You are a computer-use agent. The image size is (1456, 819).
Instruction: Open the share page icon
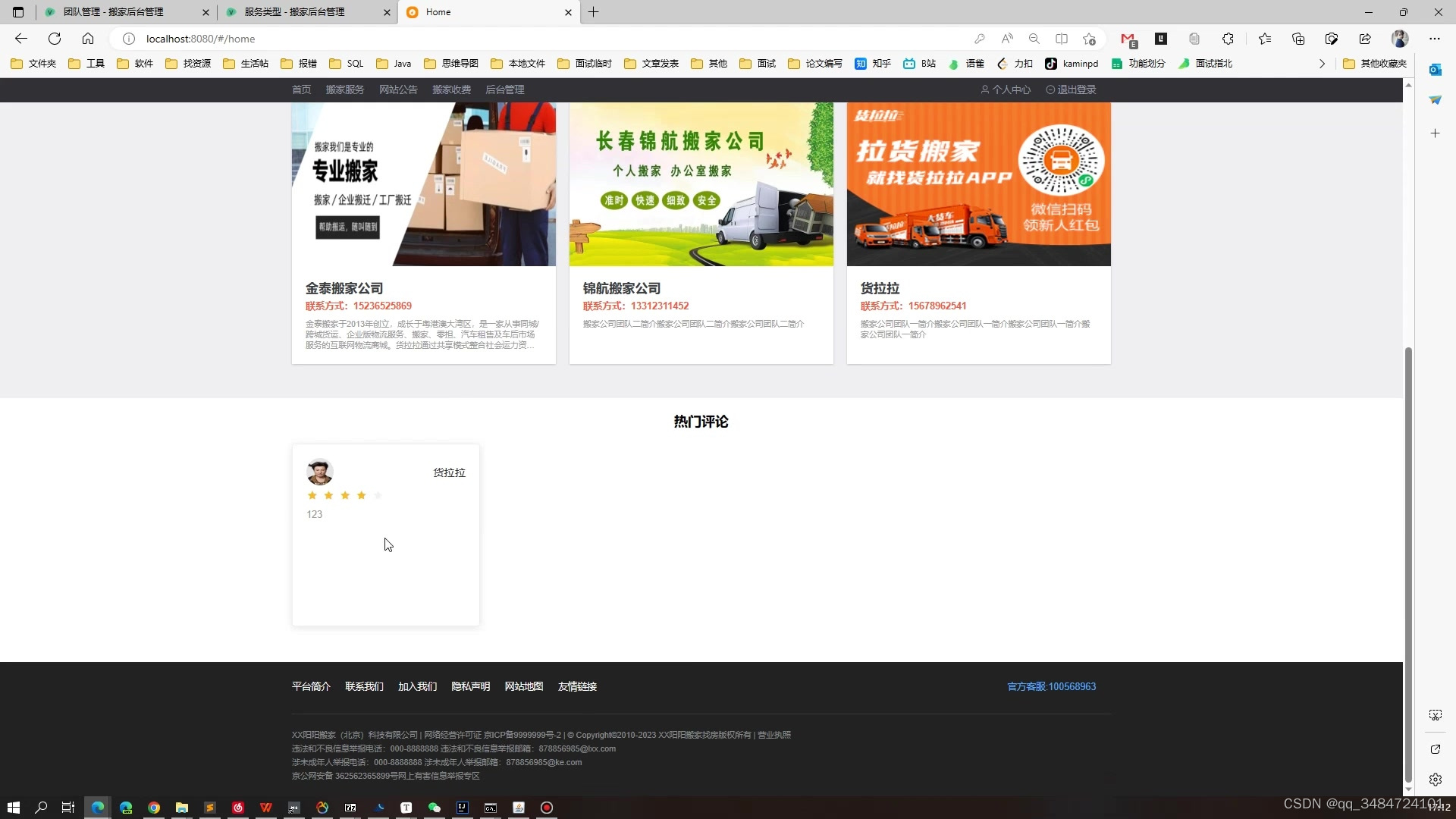click(1365, 39)
